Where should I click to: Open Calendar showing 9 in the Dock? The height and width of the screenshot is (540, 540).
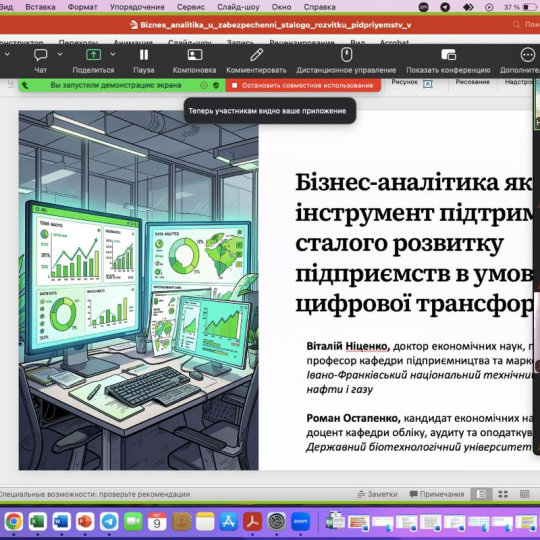157,521
